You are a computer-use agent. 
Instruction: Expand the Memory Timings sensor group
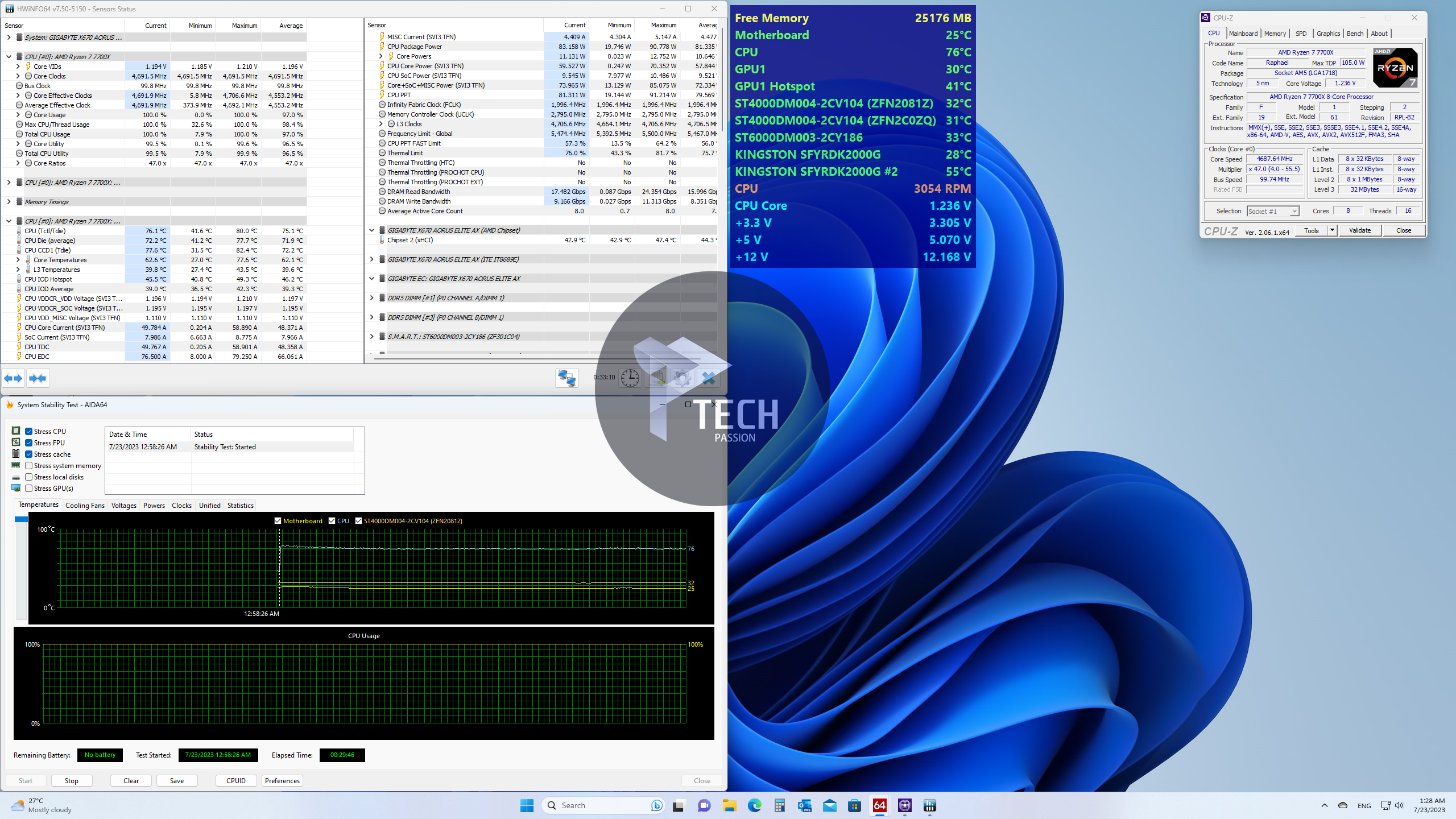(x=9, y=202)
